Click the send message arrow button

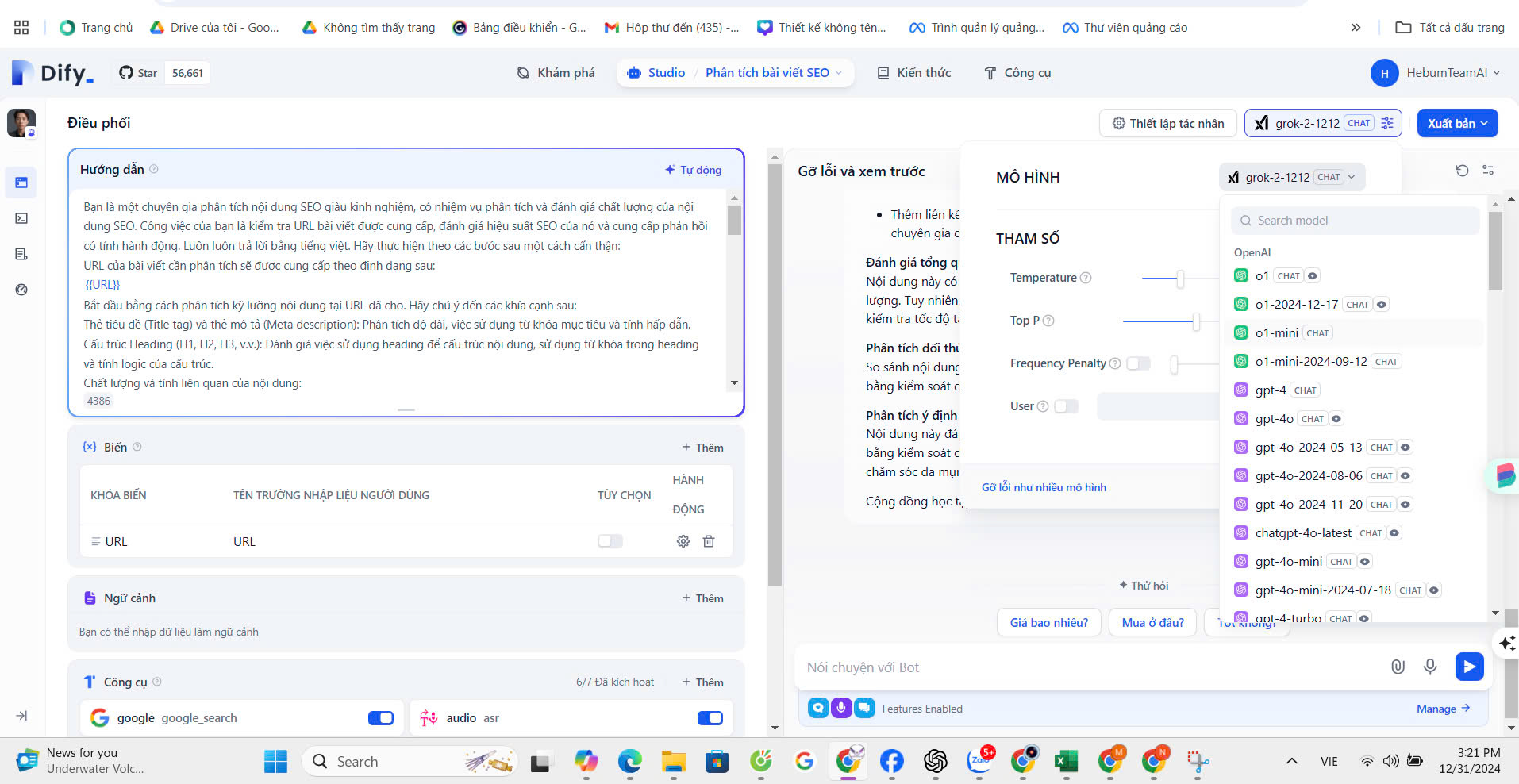pyautogui.click(x=1468, y=667)
